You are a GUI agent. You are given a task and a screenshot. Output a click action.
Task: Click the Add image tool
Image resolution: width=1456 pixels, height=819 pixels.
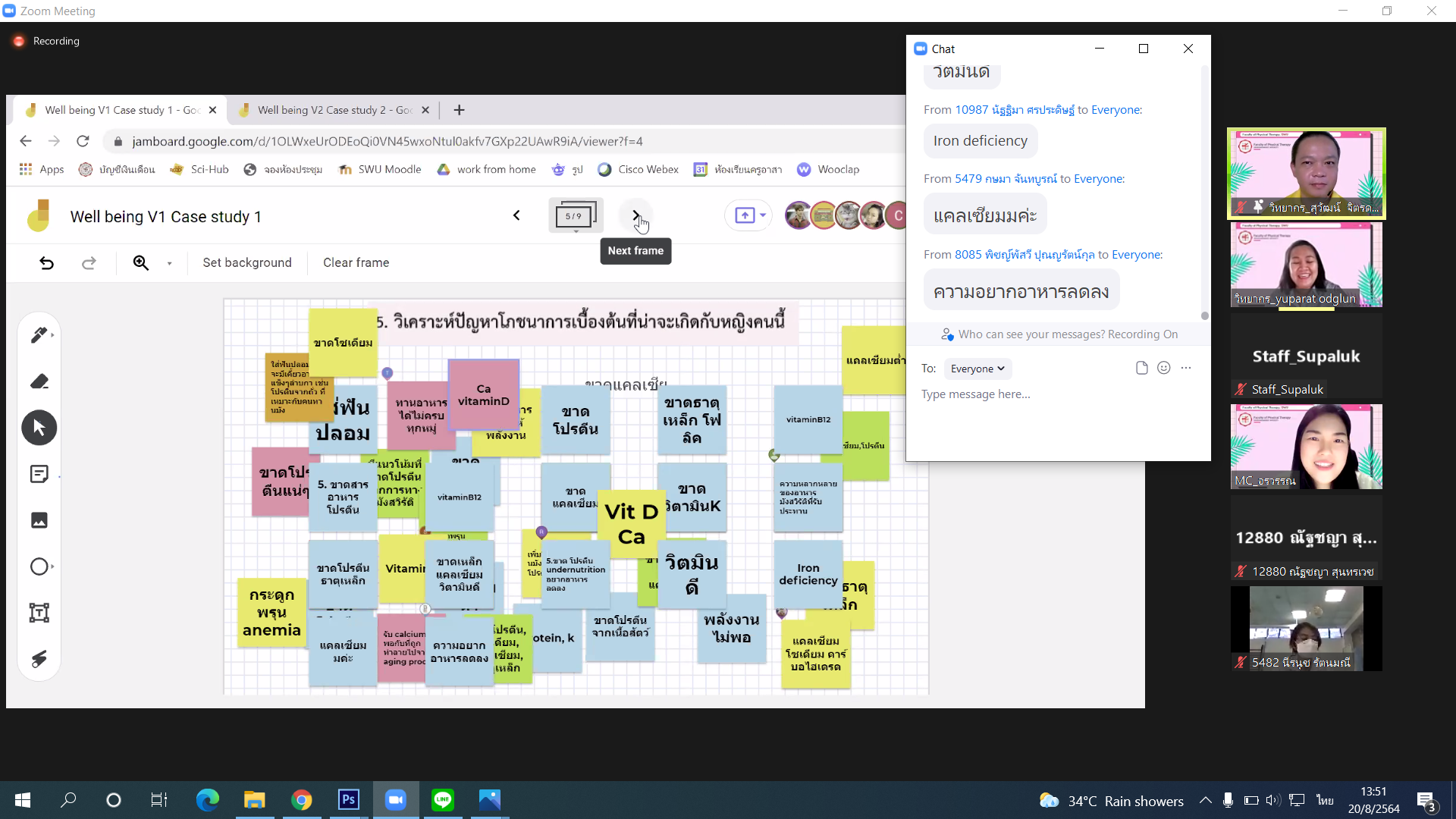(x=39, y=520)
